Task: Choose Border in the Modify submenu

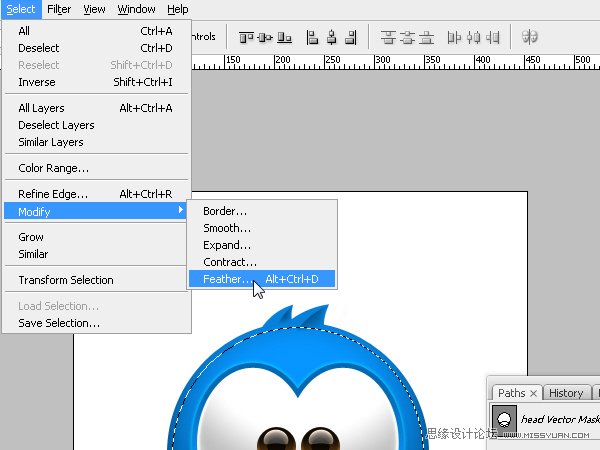Action: 262,211
